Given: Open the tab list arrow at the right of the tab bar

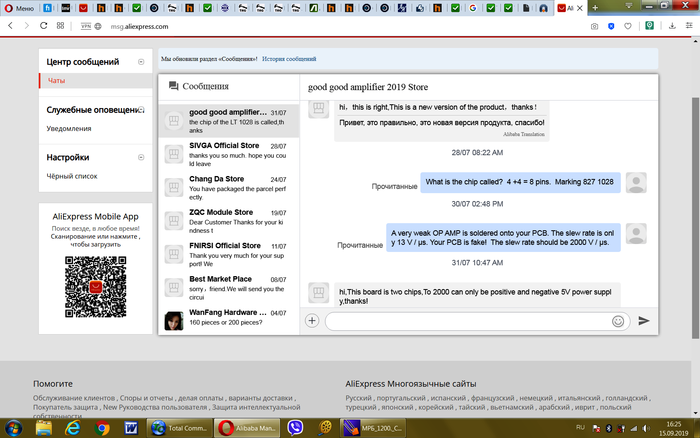Looking at the screenshot, I should (x=629, y=6).
